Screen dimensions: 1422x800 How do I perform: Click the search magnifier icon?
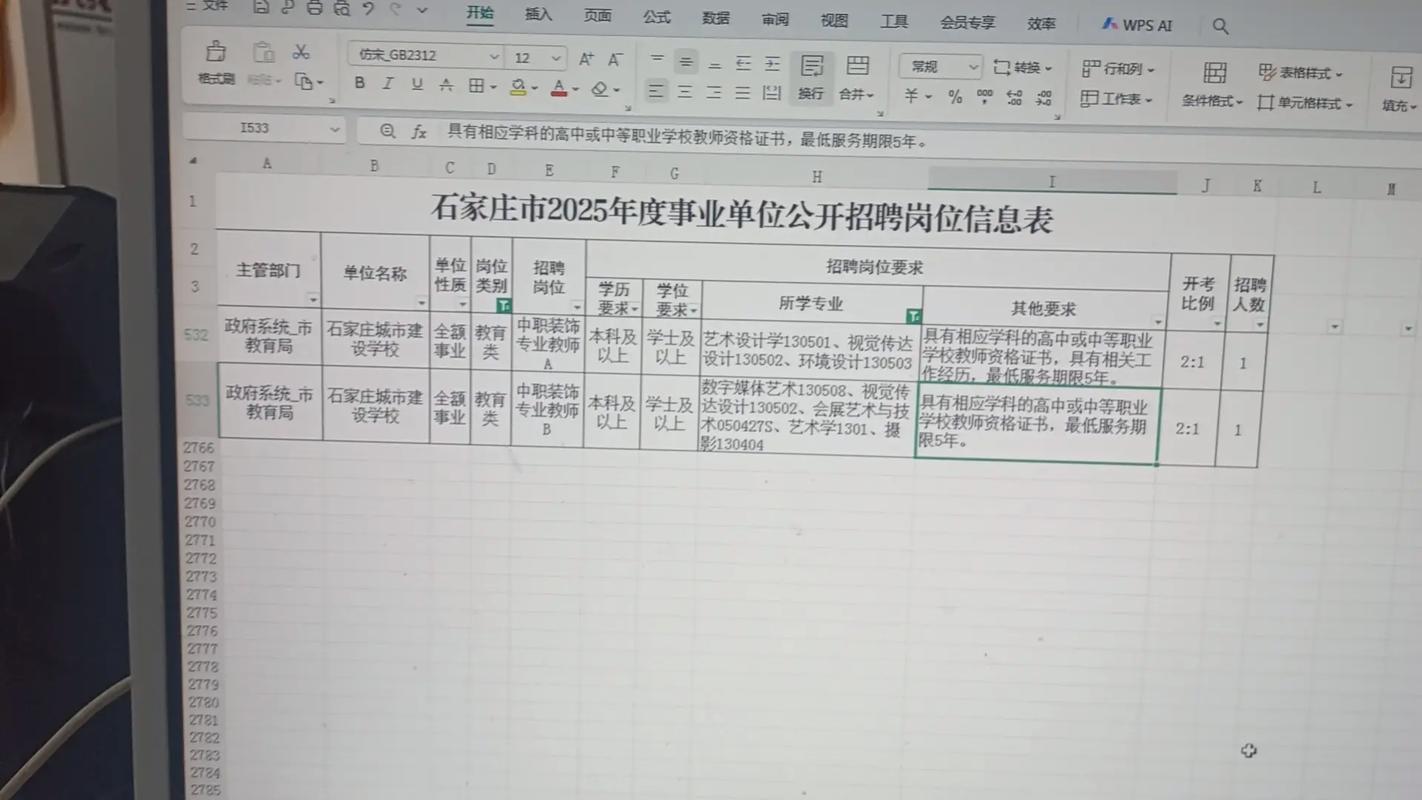1220,26
